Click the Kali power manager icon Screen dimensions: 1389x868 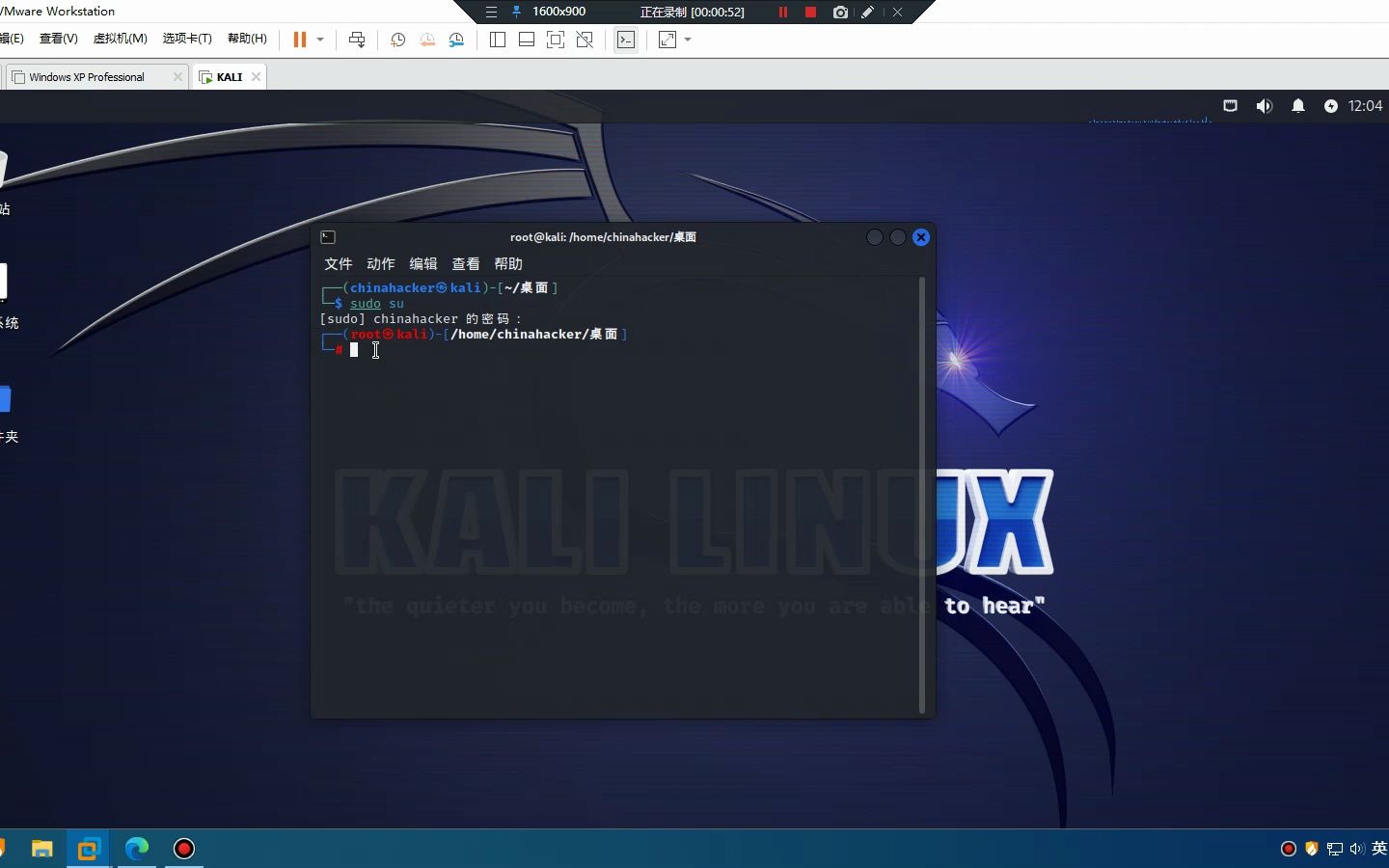pos(1331,106)
